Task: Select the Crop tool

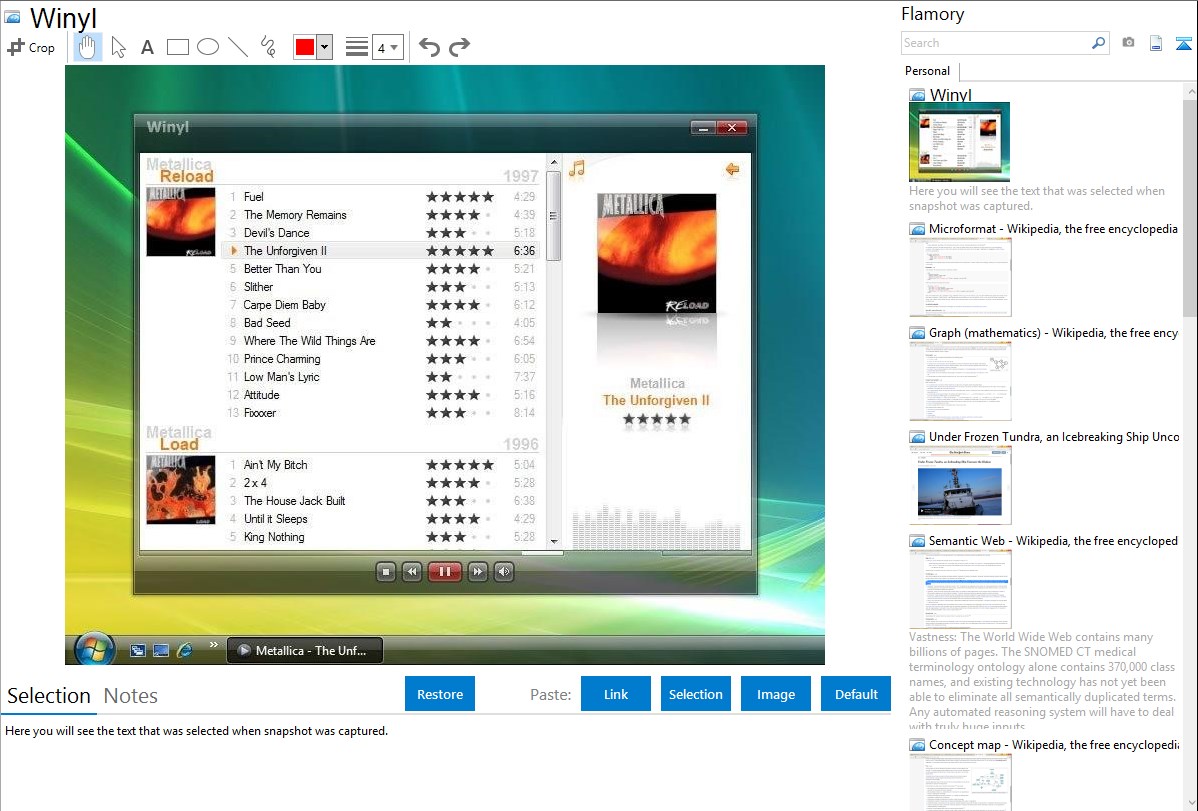Action: tap(31, 47)
